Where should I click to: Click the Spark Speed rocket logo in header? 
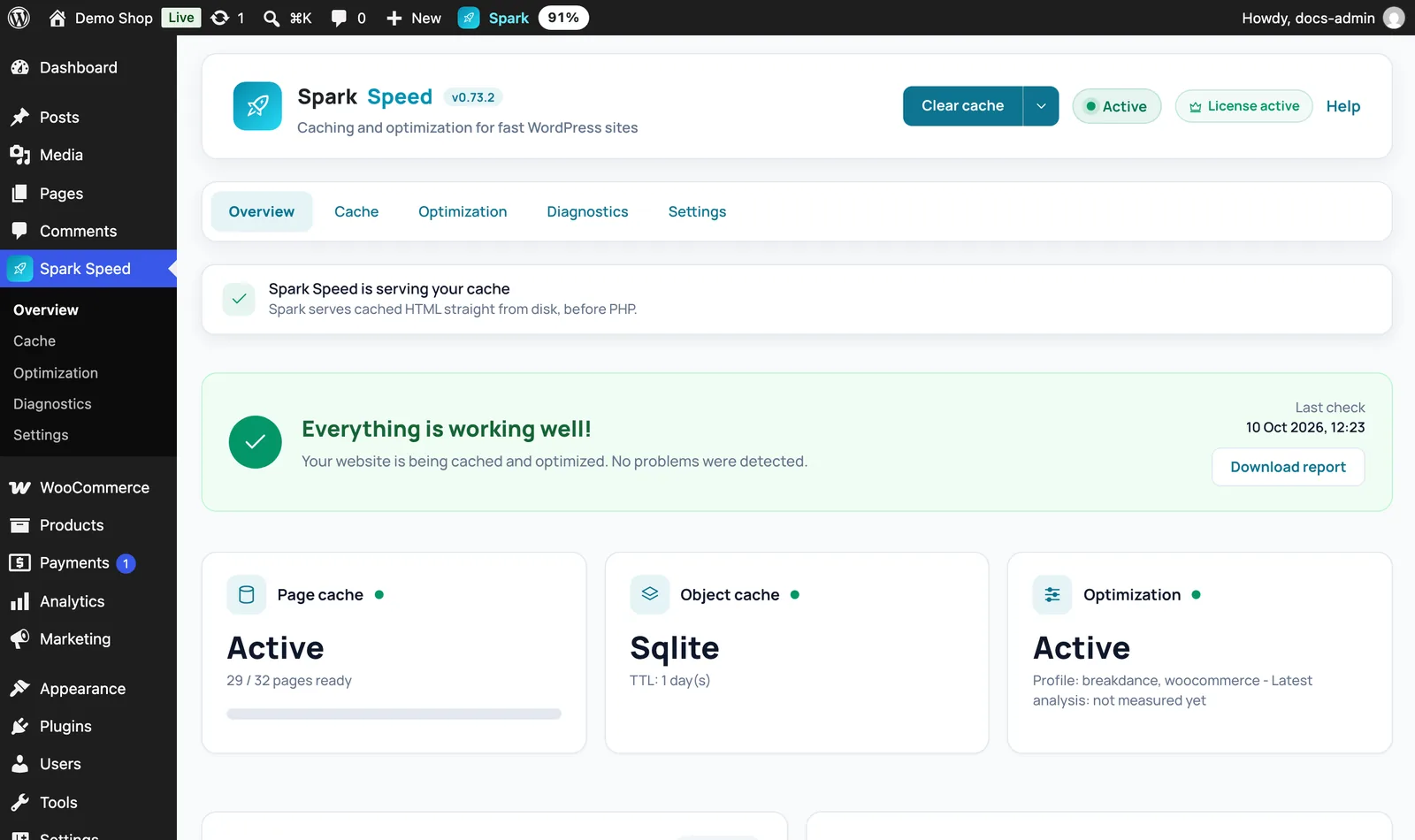[x=257, y=106]
